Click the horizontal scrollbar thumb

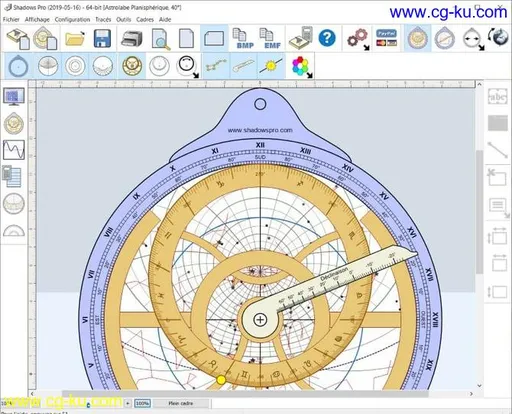point(245,394)
